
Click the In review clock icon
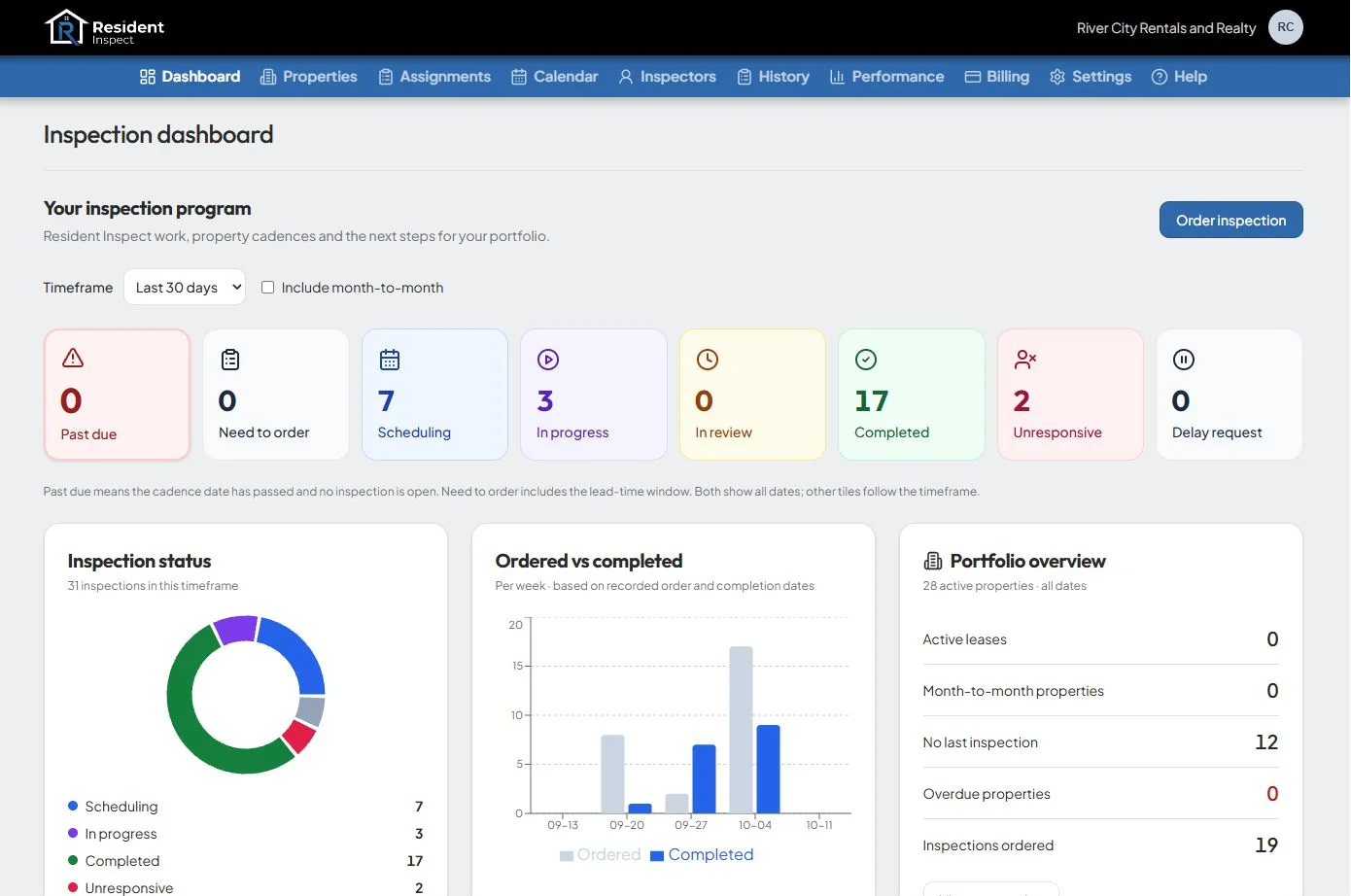(x=708, y=360)
